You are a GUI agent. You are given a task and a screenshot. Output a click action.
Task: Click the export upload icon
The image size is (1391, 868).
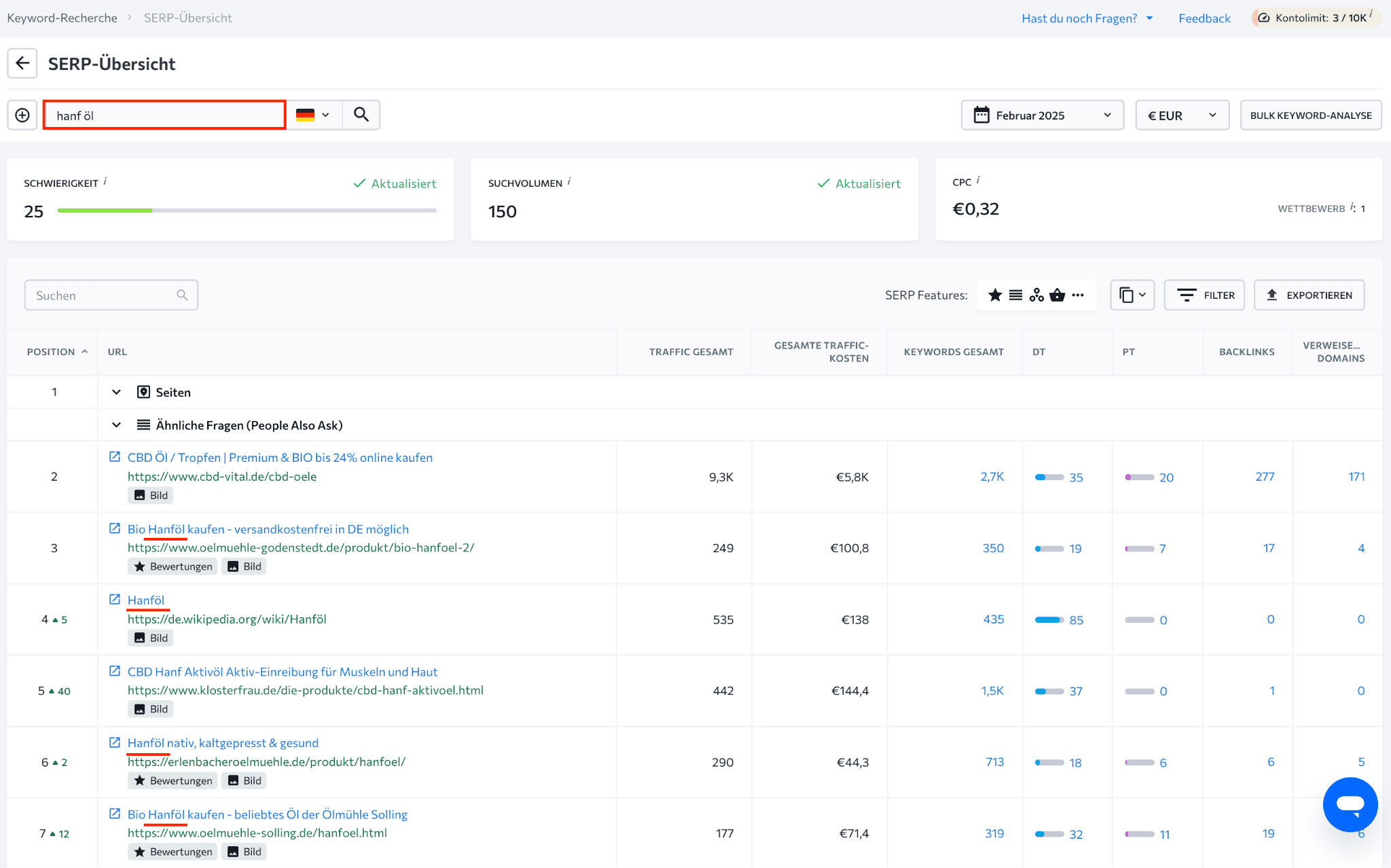[1272, 295]
